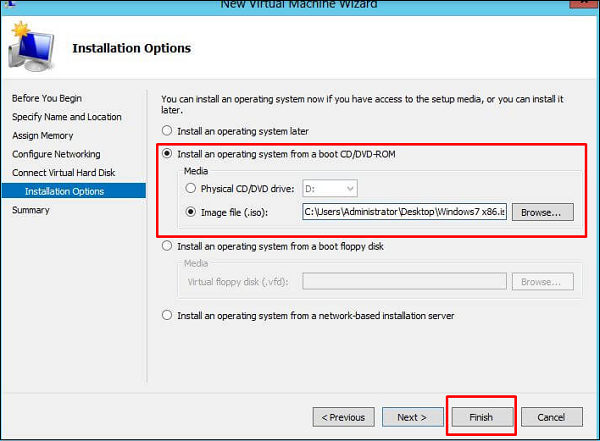Viewport: 600px width, 441px height.
Task: Click the ISO image file path field
Action: click(404, 212)
